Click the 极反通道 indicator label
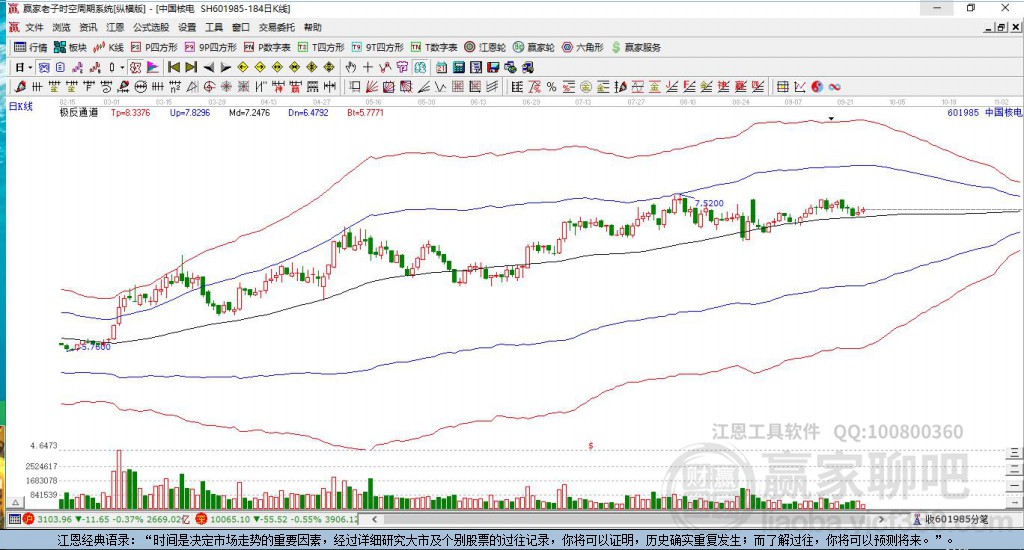 78,112
